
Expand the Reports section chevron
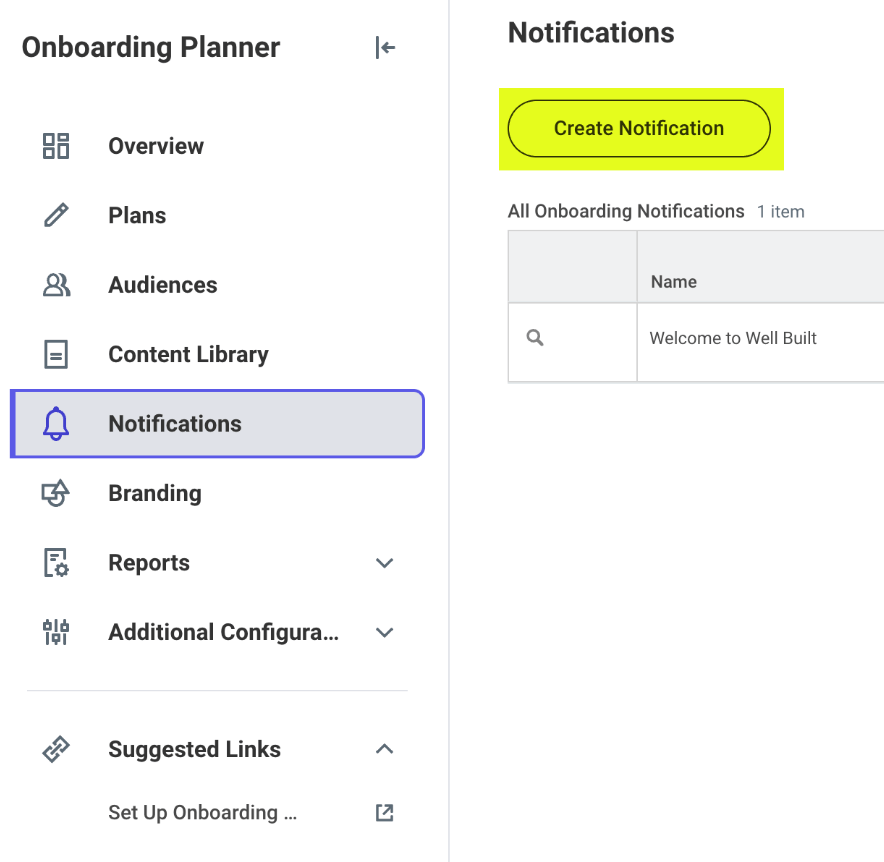coord(384,563)
